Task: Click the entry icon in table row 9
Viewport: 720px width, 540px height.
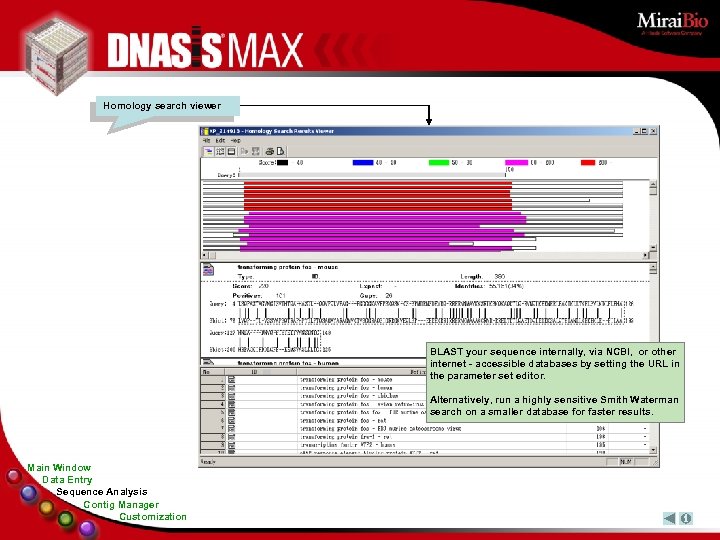Action: coord(231,445)
